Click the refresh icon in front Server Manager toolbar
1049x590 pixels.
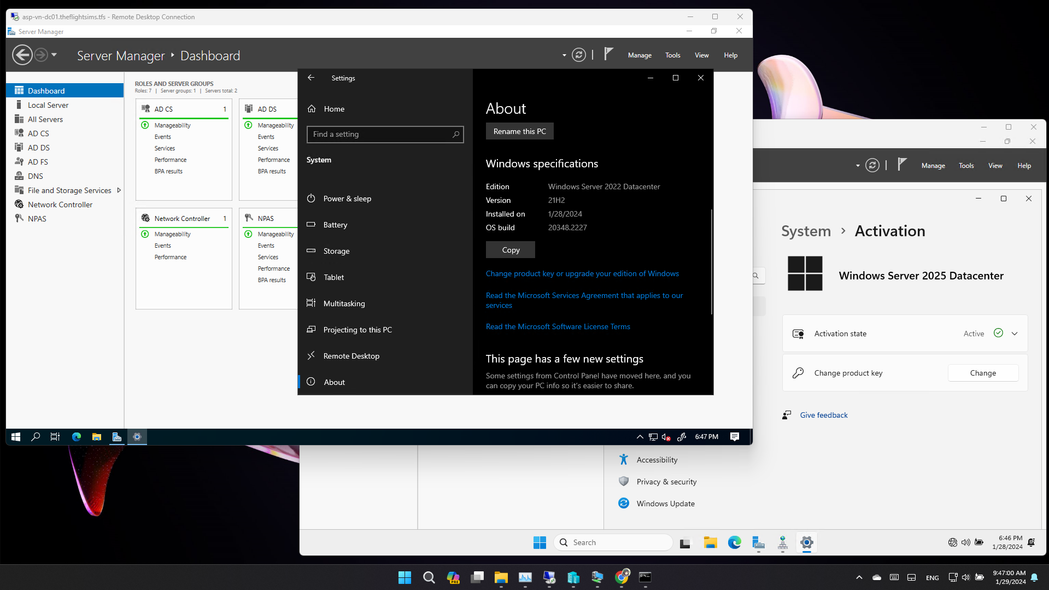point(579,55)
